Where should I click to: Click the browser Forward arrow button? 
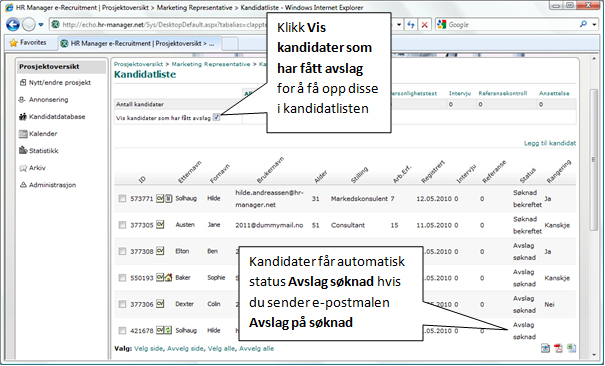[29, 25]
